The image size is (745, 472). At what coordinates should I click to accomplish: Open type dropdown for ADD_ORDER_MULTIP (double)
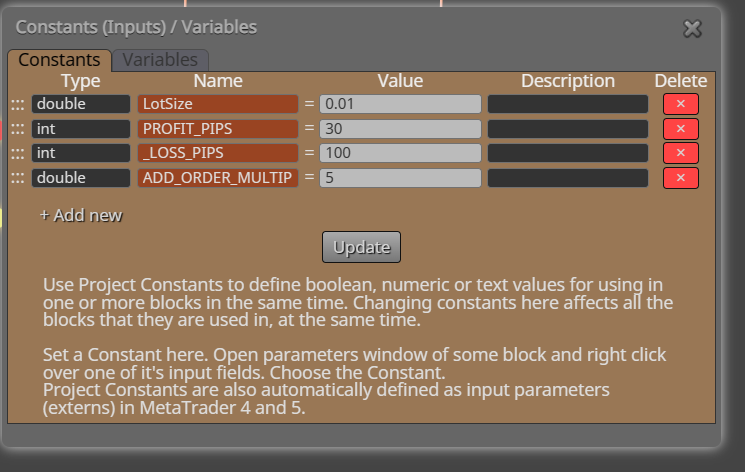pos(81,178)
